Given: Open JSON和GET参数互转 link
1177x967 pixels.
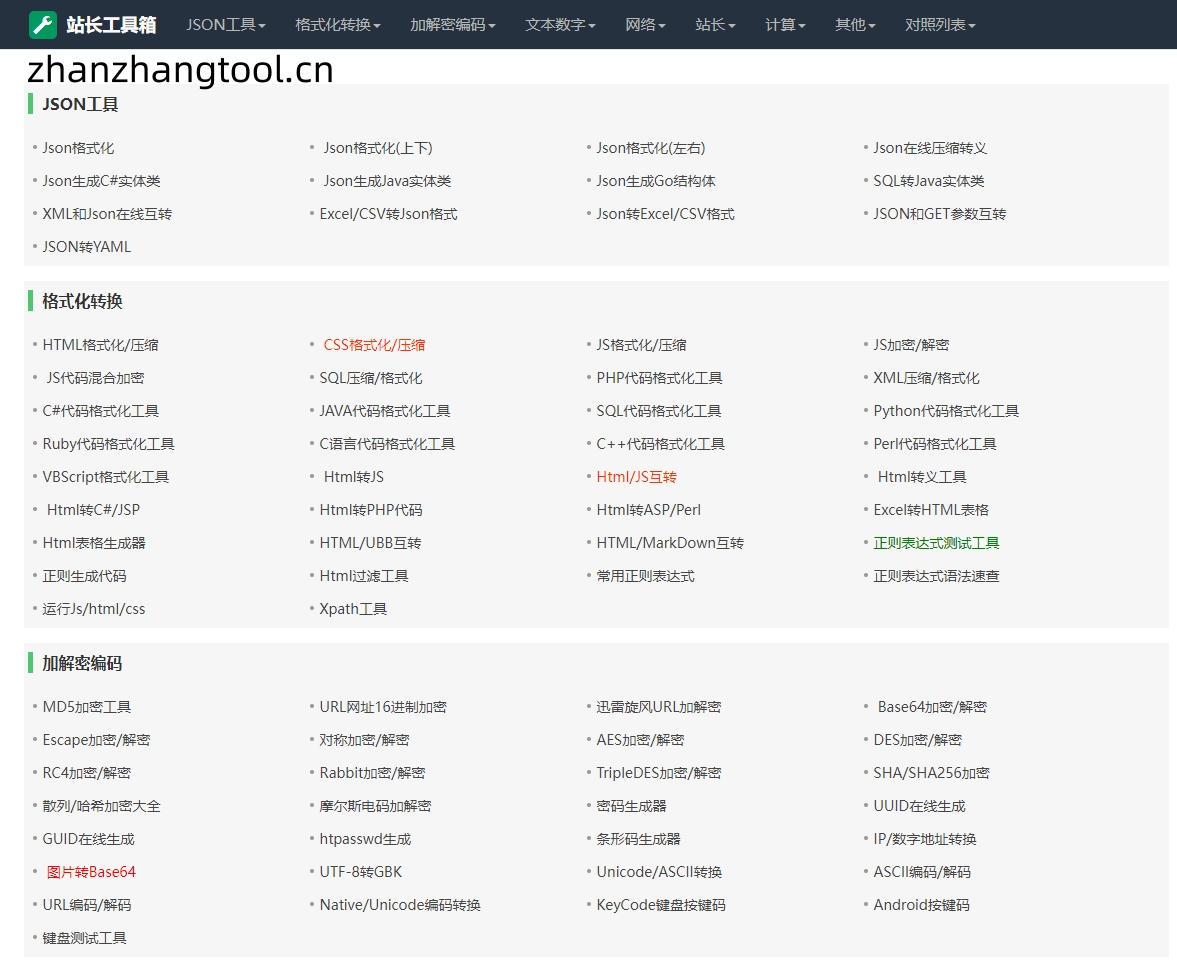Looking at the screenshot, I should 940,214.
